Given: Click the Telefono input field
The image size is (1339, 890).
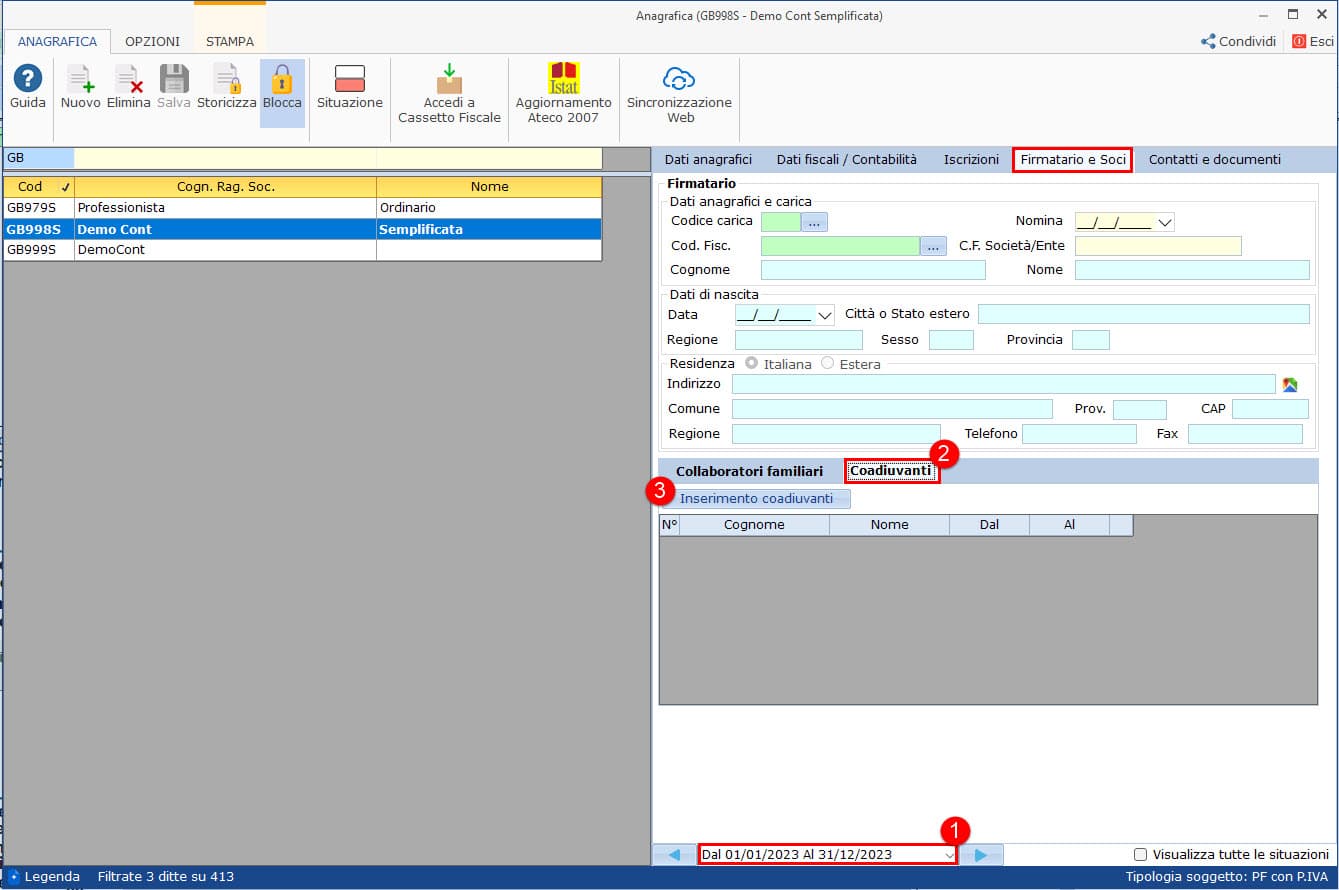Looking at the screenshot, I should (x=1079, y=434).
